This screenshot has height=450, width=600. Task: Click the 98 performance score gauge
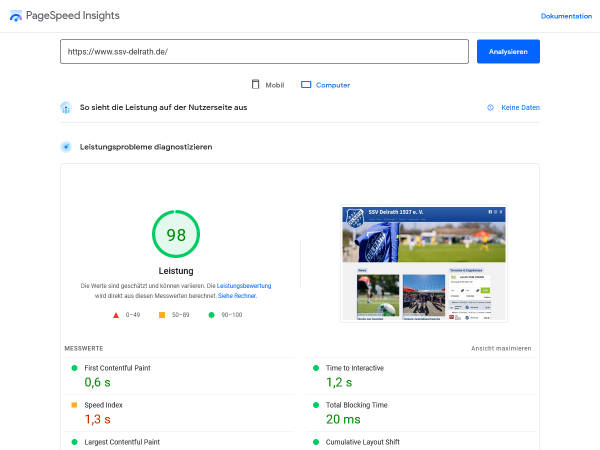coord(176,234)
